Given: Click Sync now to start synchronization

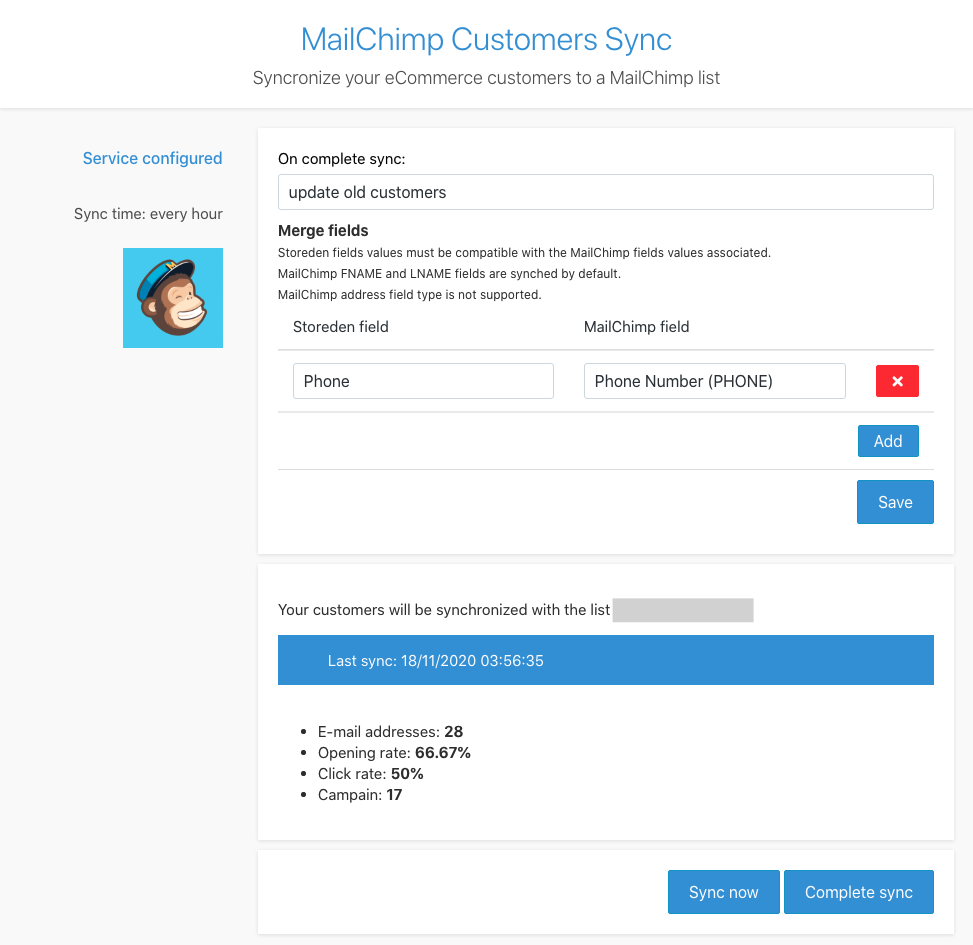Looking at the screenshot, I should 723,891.
